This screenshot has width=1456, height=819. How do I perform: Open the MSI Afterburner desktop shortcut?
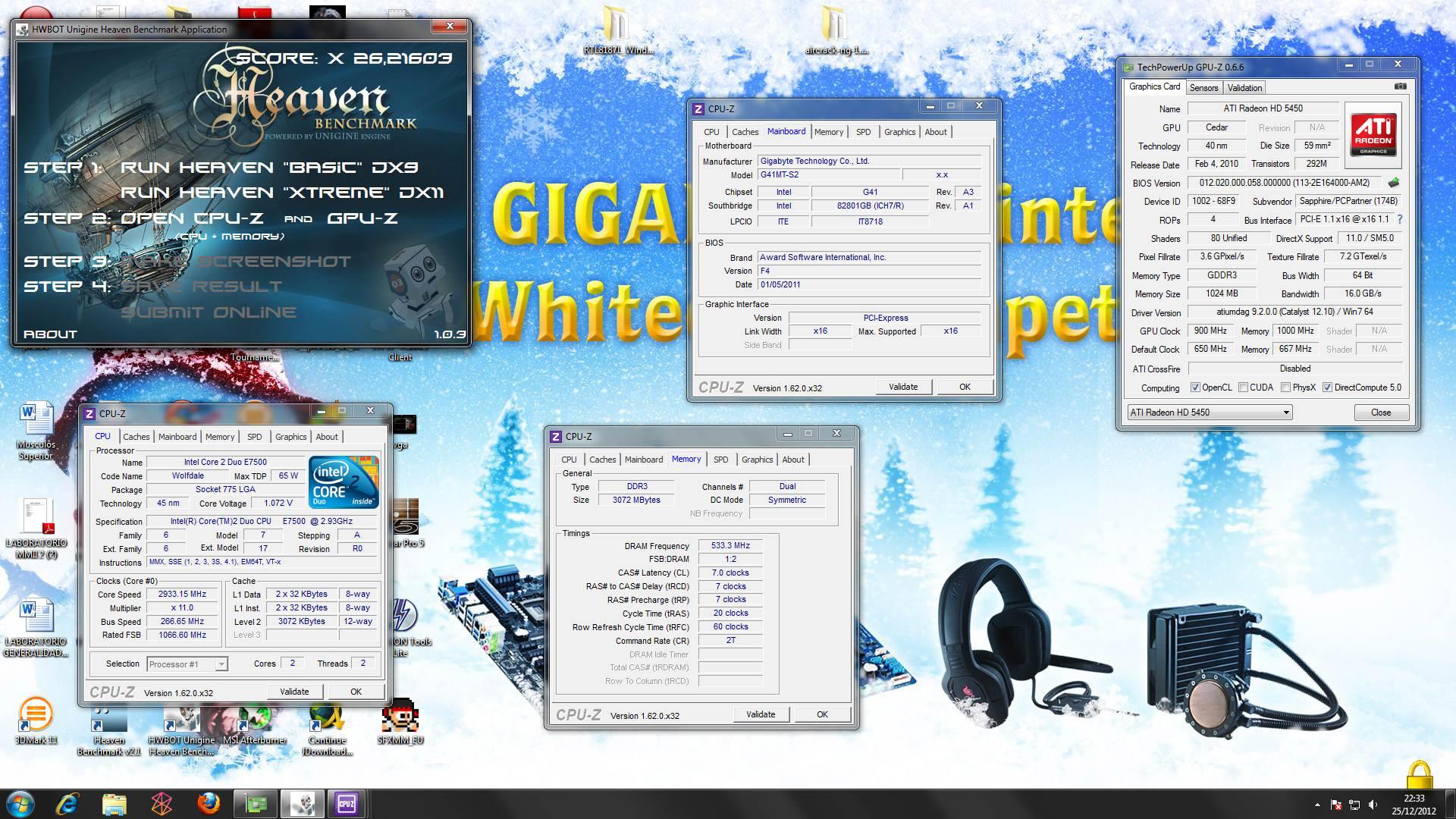pyautogui.click(x=255, y=726)
